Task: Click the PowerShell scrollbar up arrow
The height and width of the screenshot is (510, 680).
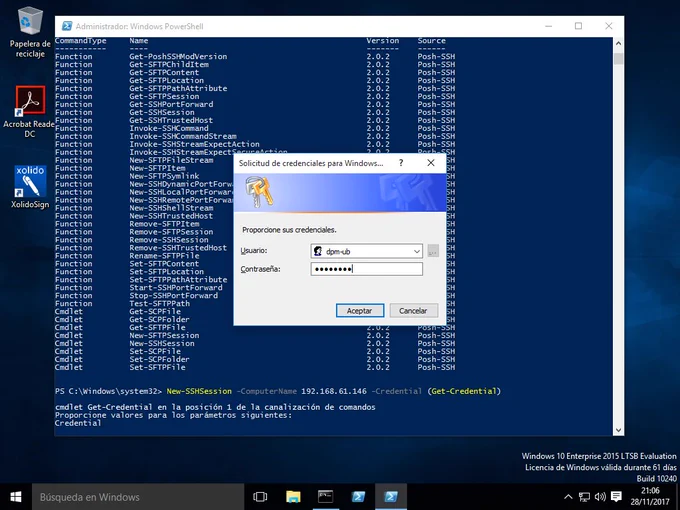Action: pos(618,43)
